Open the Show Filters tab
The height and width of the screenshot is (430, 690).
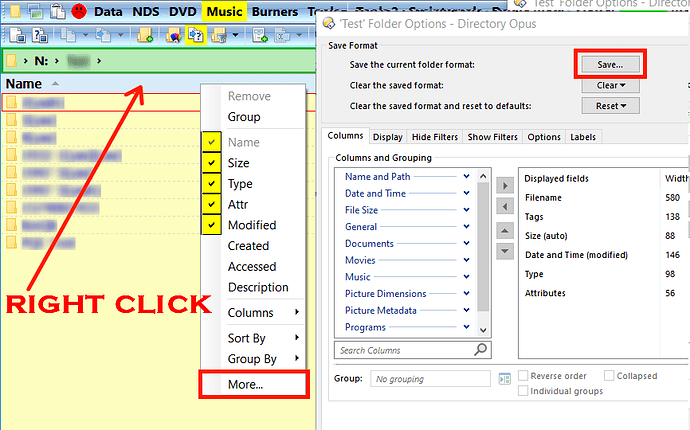pyautogui.click(x=492, y=137)
